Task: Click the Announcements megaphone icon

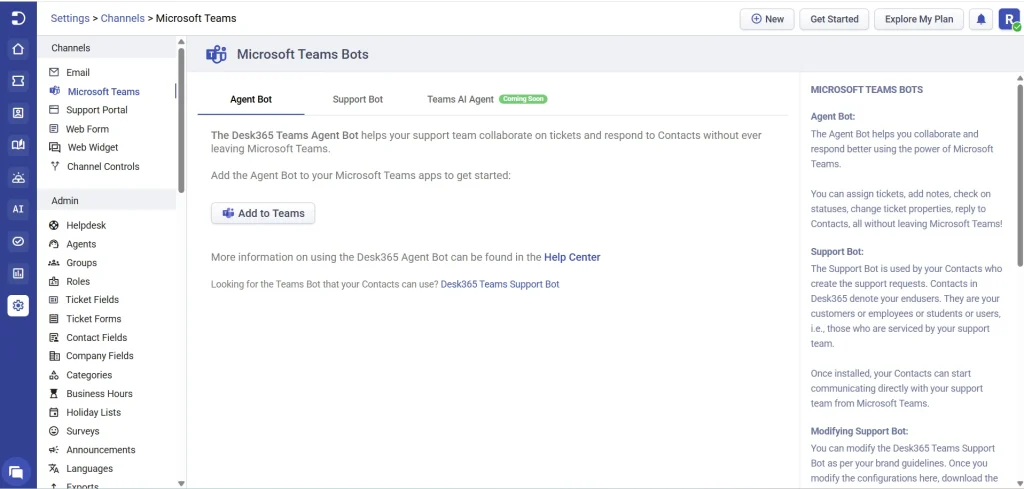Action: click(x=54, y=450)
